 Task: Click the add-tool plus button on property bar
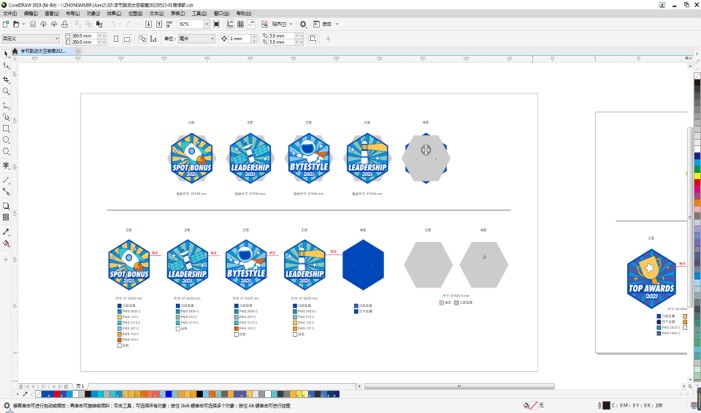coord(328,39)
